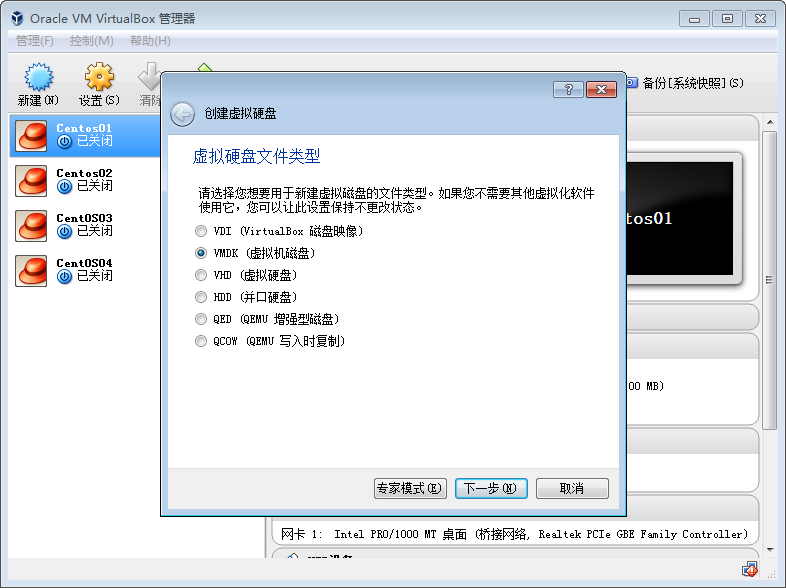Click the CentOS04 red hat icon
Viewport: 786px width, 588px height.
(31, 271)
